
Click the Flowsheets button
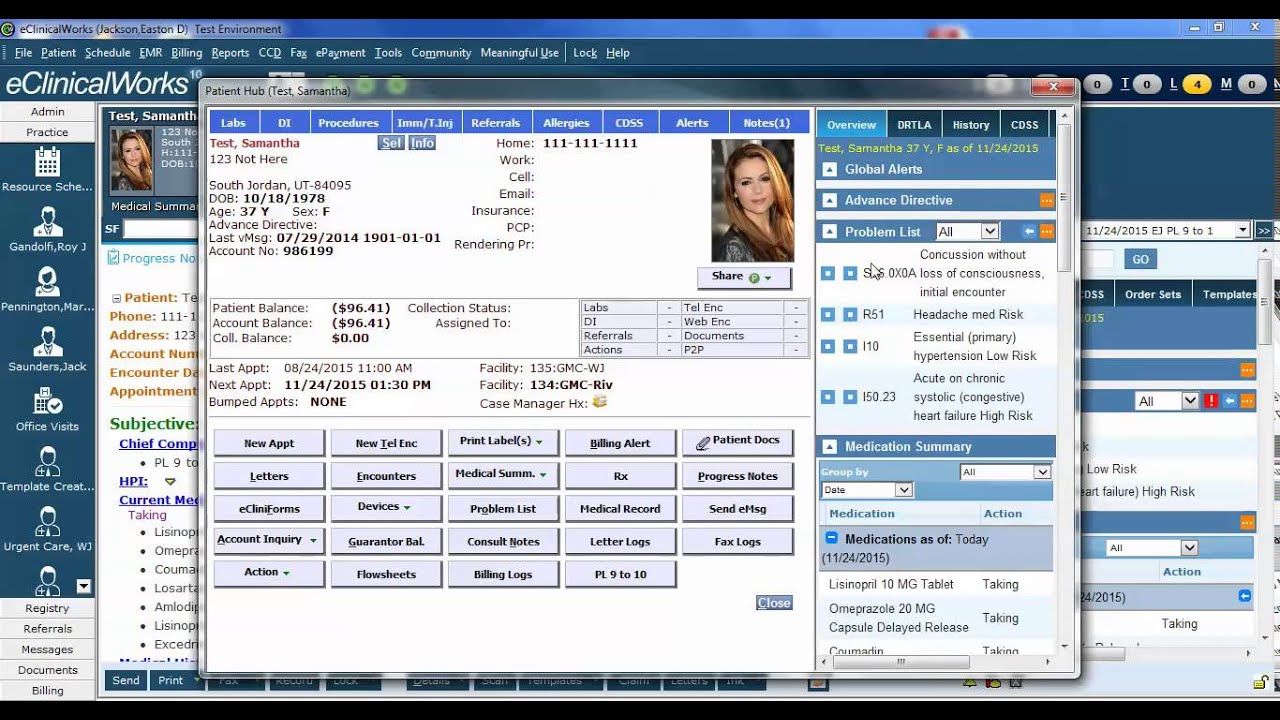pos(386,574)
